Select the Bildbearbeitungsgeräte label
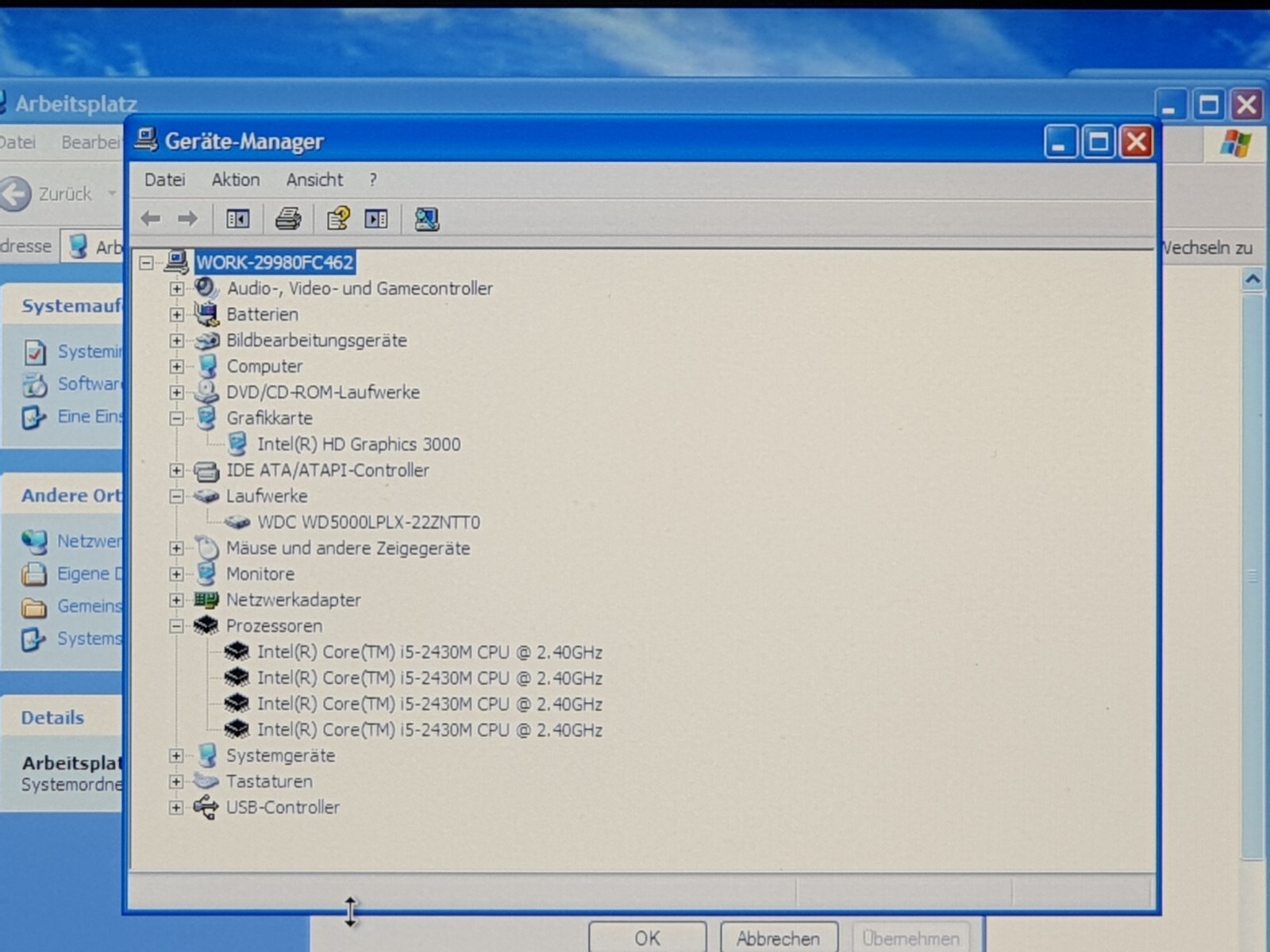 (x=317, y=340)
